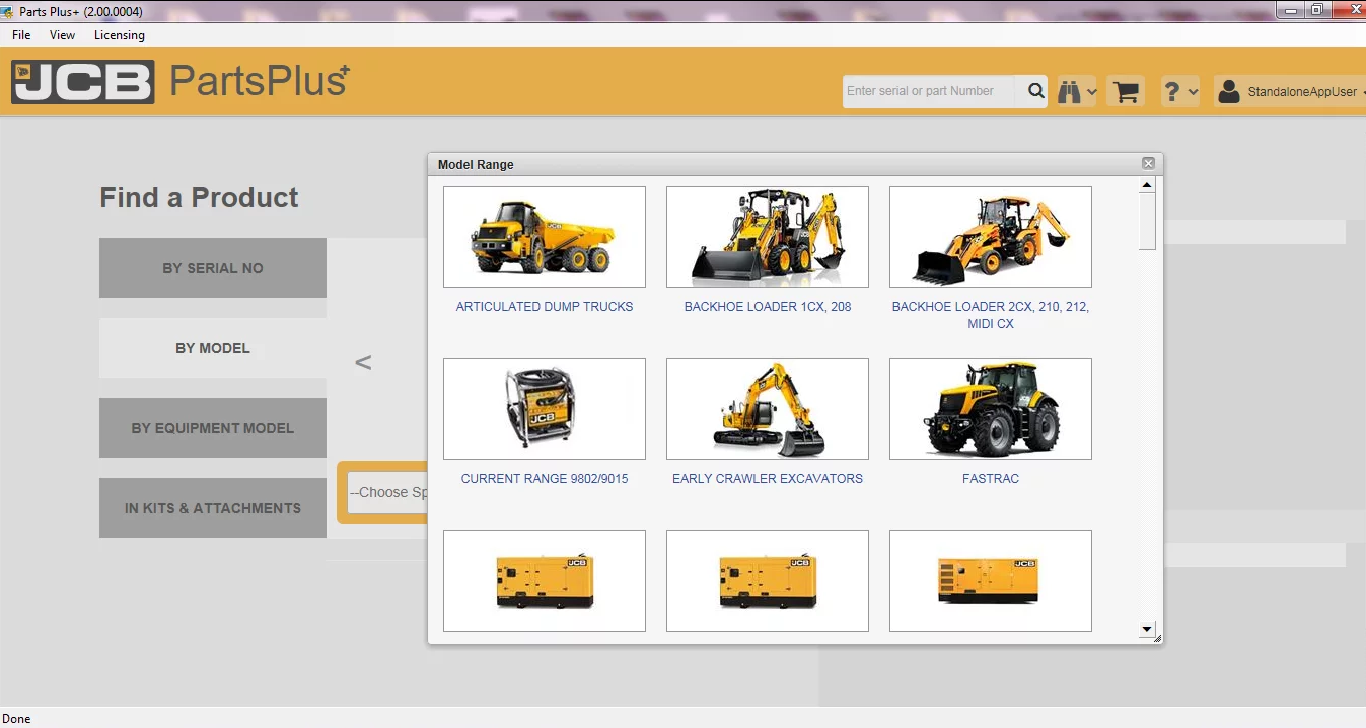
Task: Expand the dropdown beside the help icon
Action: point(1193,90)
